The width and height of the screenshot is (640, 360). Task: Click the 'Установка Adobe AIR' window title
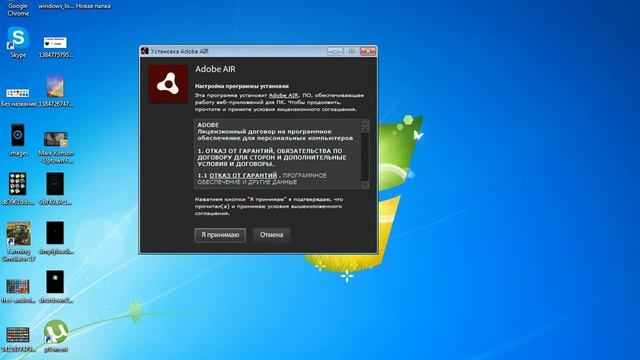[180, 51]
